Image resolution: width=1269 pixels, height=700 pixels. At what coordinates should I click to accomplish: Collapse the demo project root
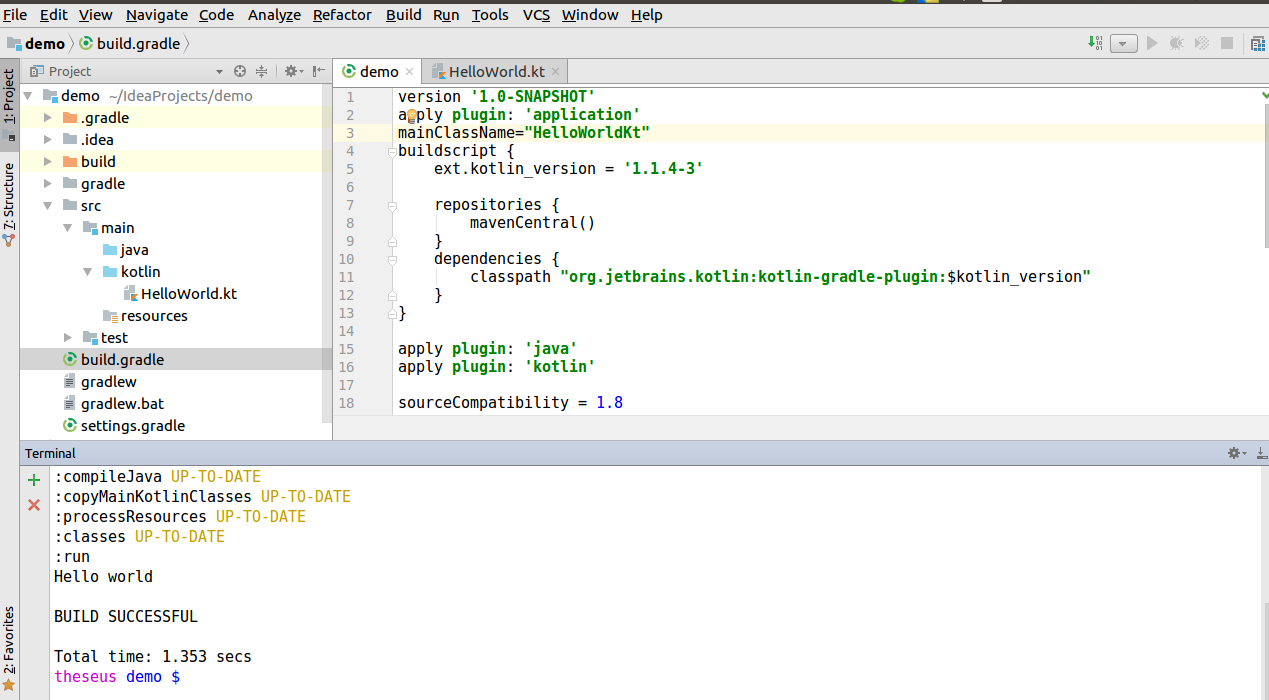pos(28,96)
